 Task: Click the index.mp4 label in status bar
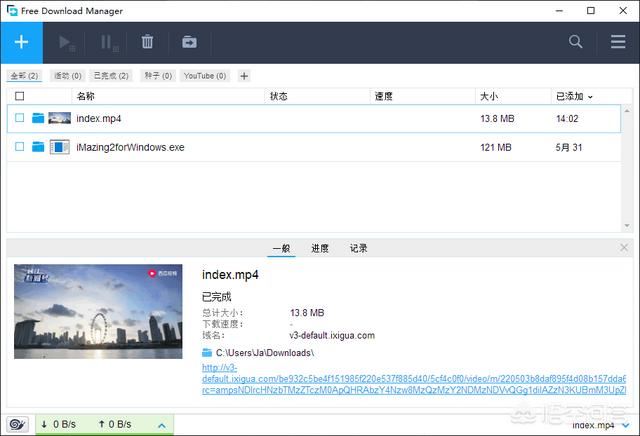point(593,425)
